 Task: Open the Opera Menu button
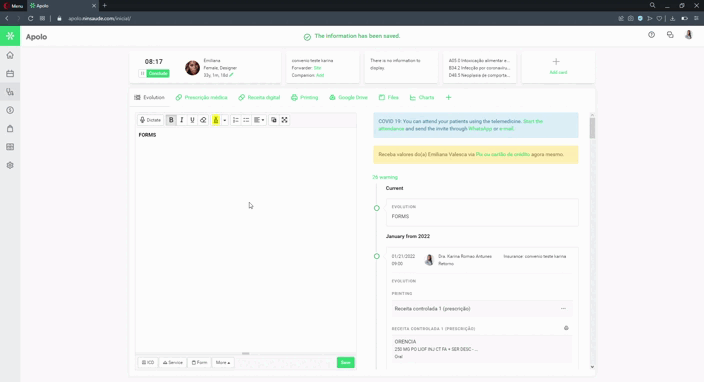13,5
